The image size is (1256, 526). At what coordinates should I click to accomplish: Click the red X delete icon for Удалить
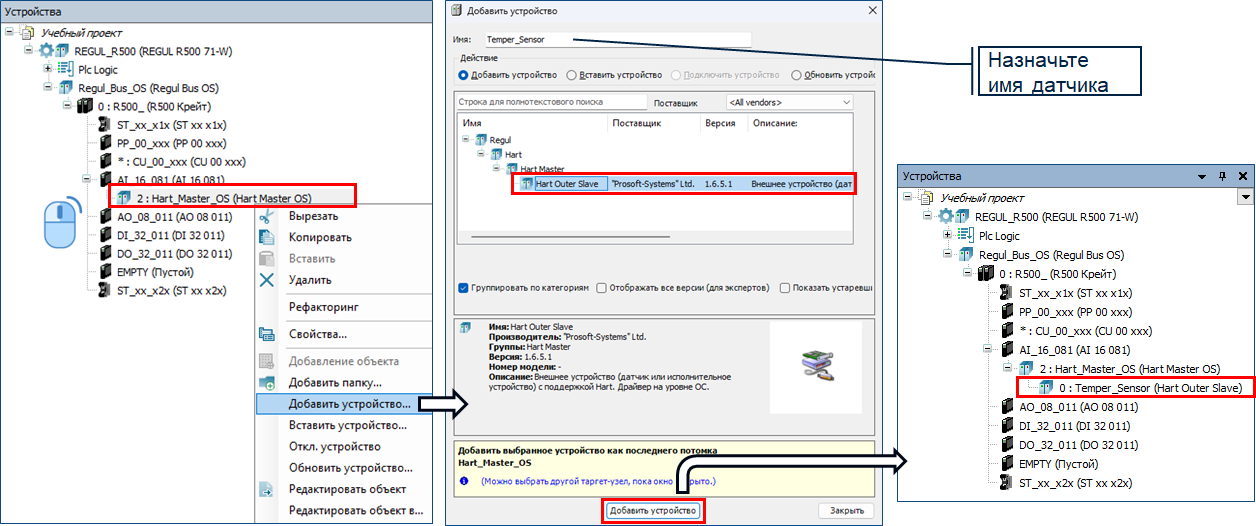tap(267, 280)
